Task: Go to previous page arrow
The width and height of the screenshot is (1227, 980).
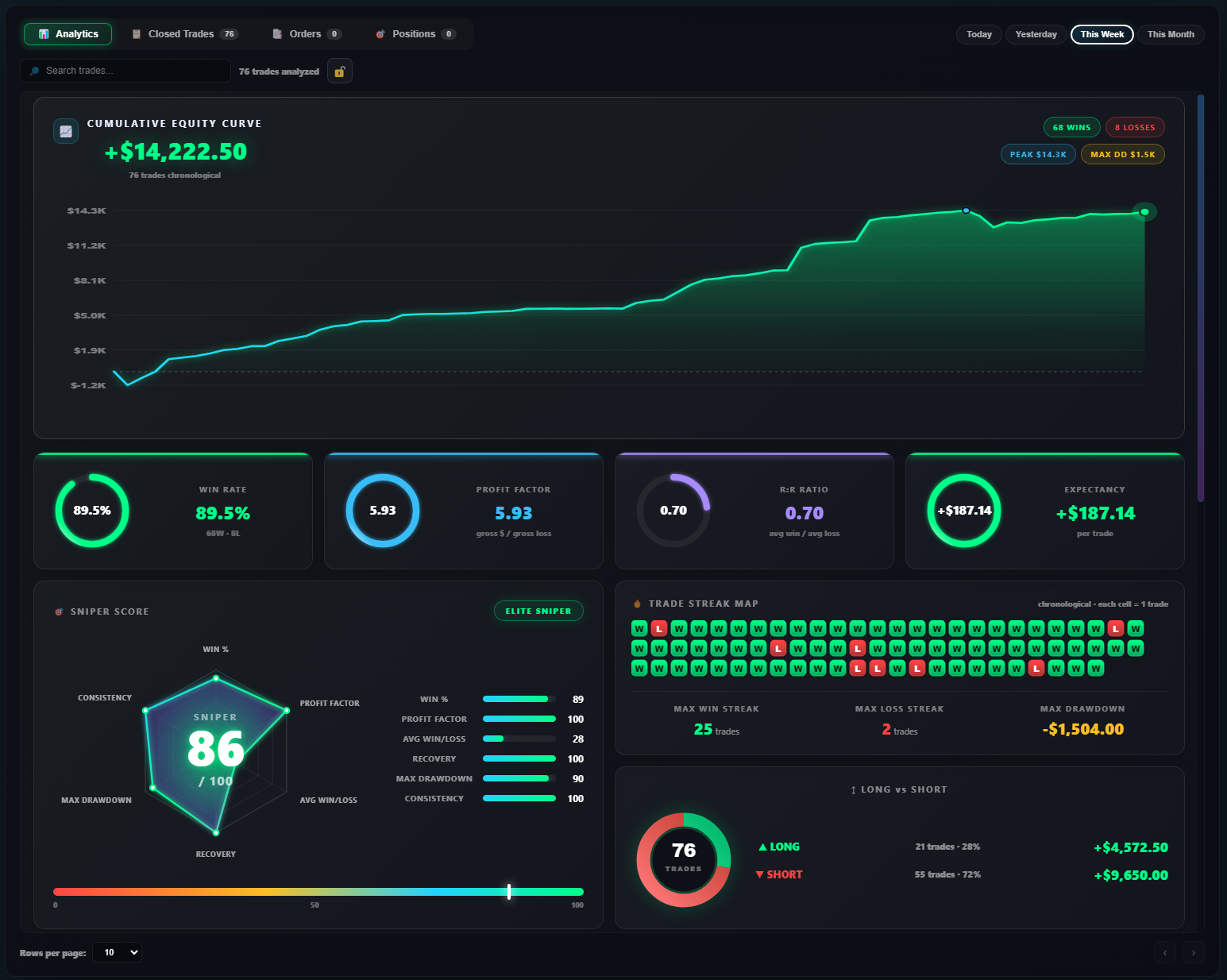Action: coord(1165,953)
